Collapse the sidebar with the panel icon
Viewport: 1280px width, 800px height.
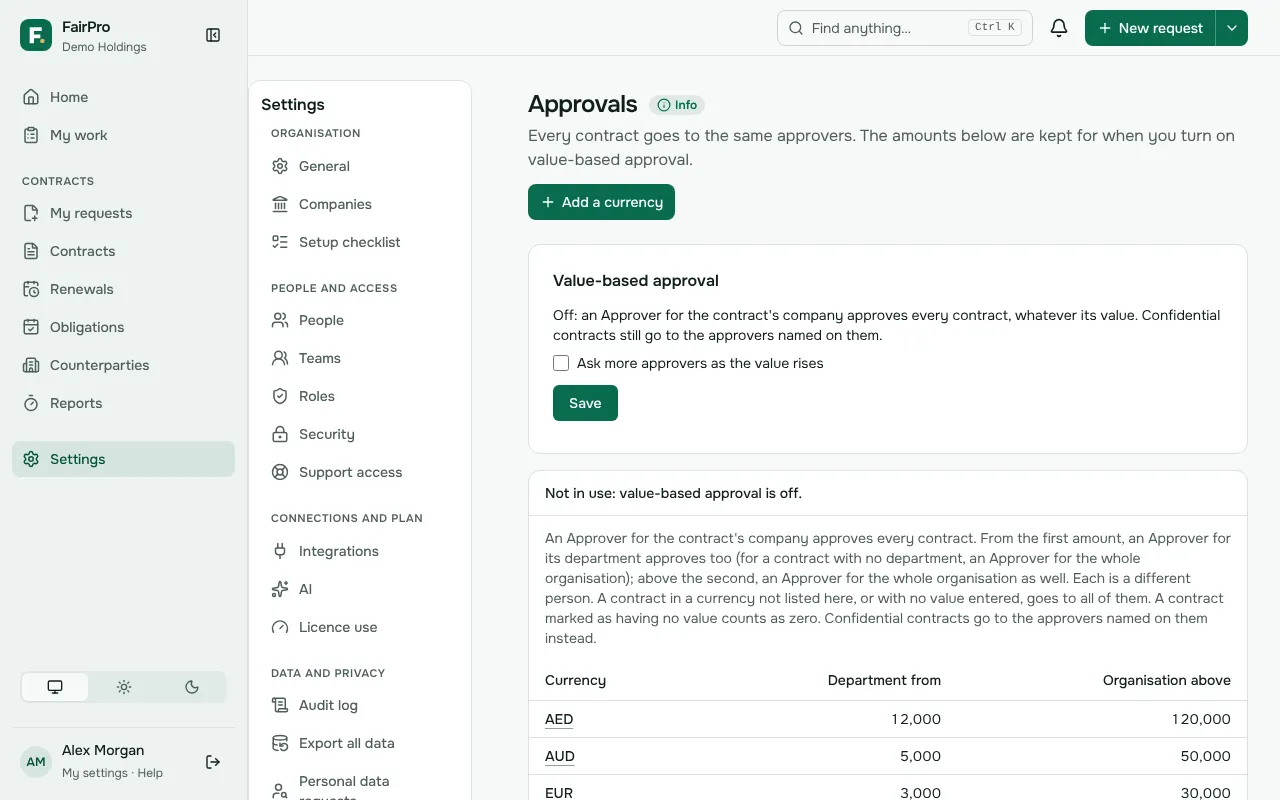coord(213,35)
